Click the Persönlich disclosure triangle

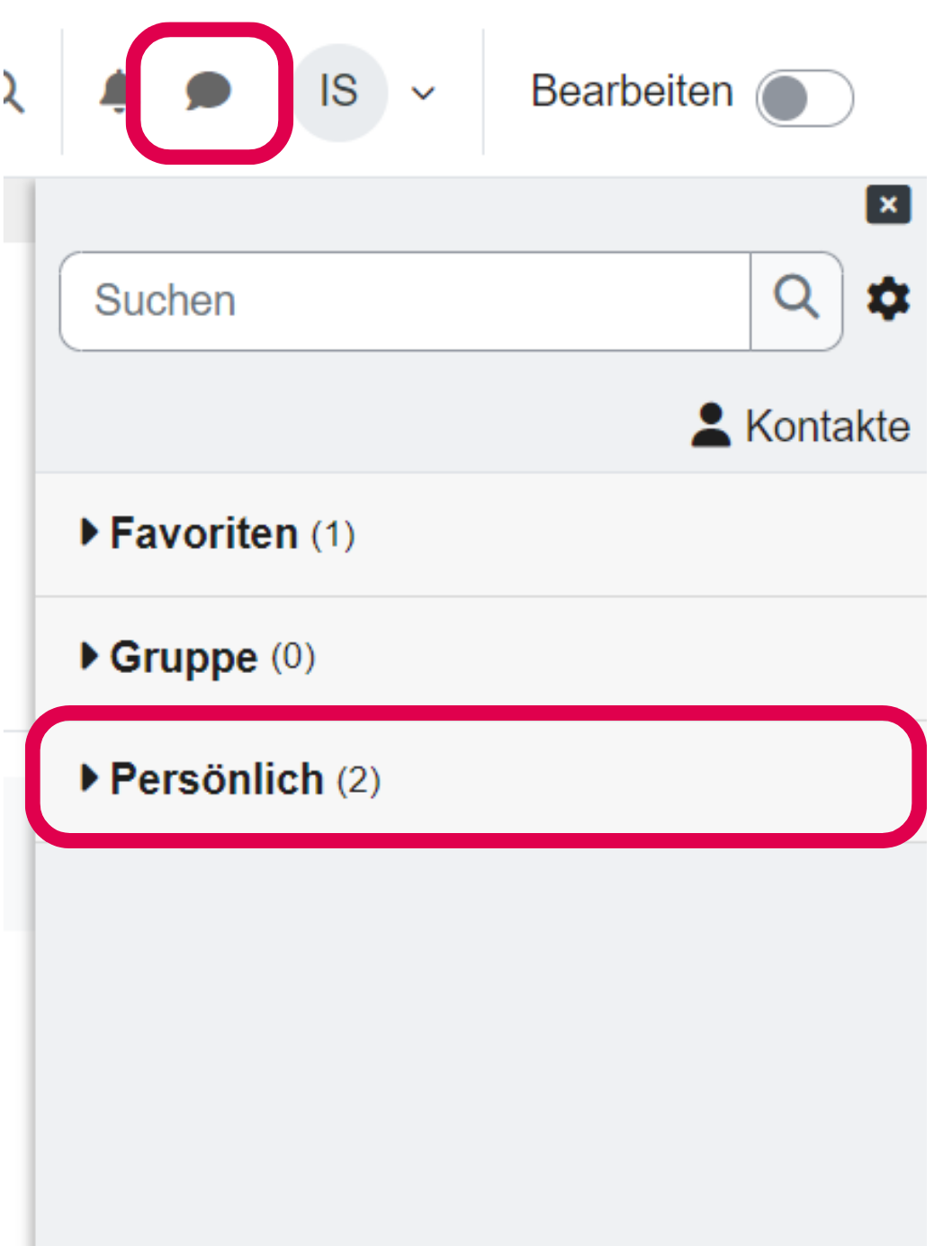88,778
